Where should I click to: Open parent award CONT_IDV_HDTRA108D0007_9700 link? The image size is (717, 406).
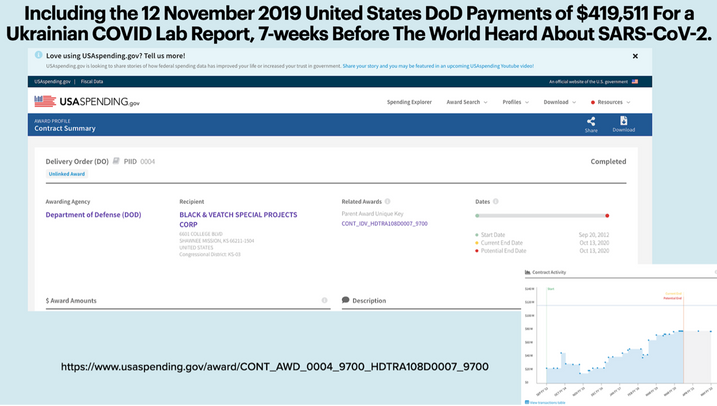385,224
